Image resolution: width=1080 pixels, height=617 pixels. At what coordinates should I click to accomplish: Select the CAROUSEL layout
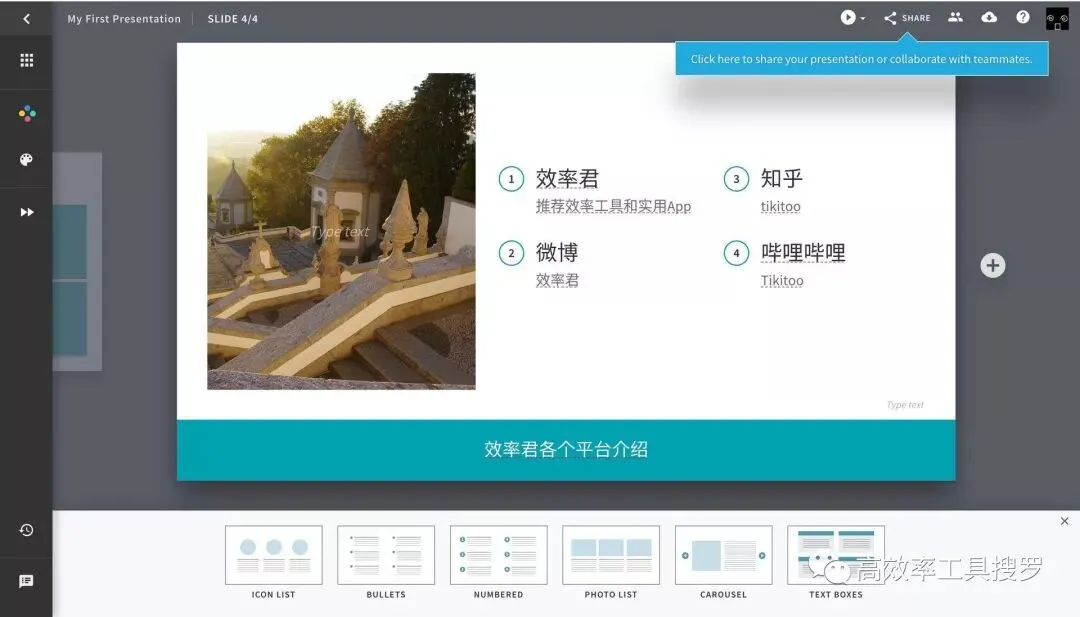(x=723, y=562)
